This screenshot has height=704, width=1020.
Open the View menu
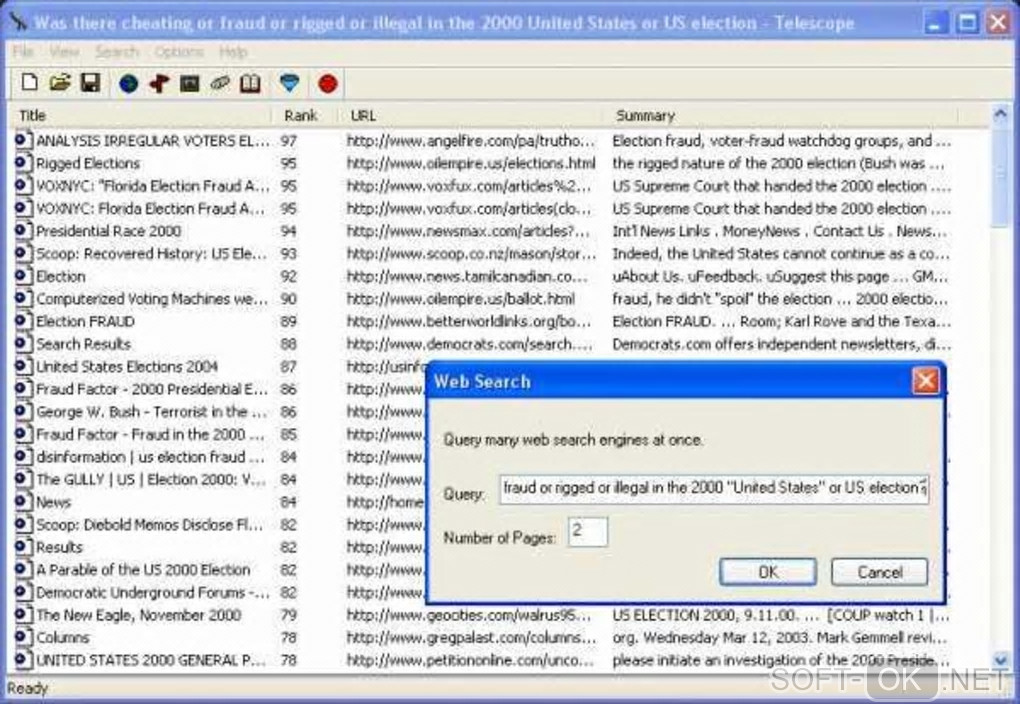point(64,51)
